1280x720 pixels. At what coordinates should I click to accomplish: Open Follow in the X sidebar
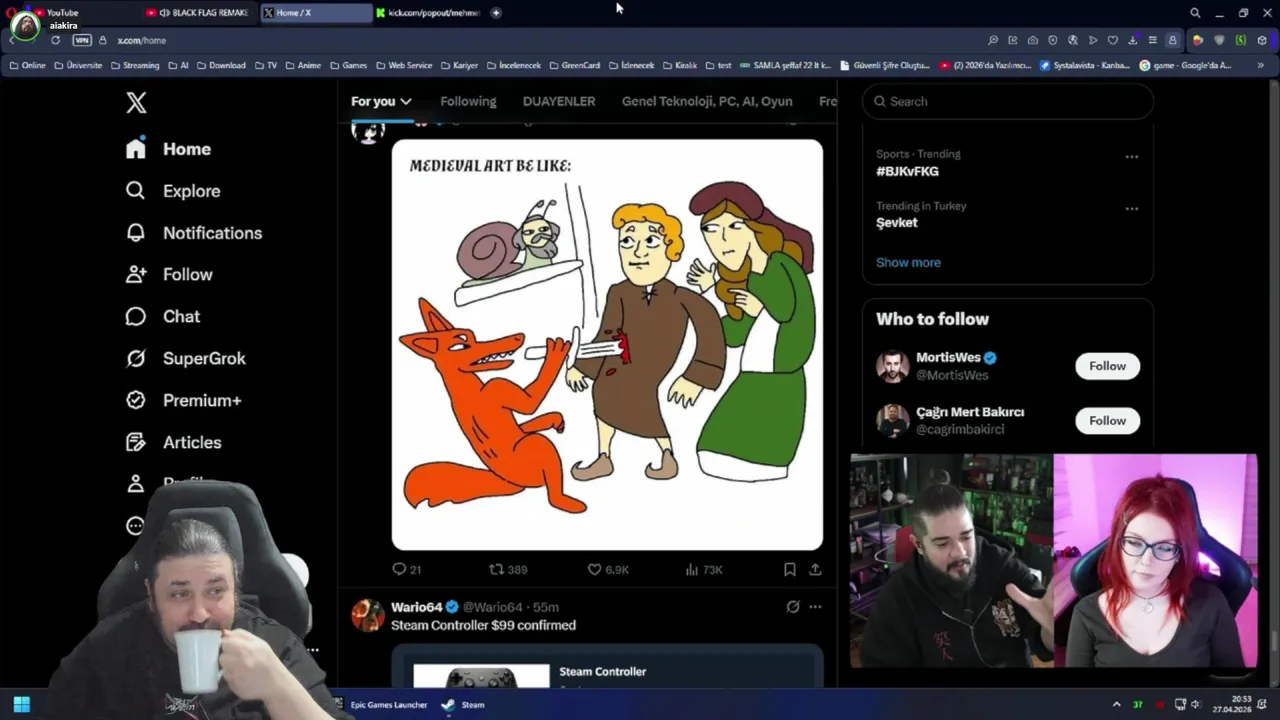coord(168,274)
